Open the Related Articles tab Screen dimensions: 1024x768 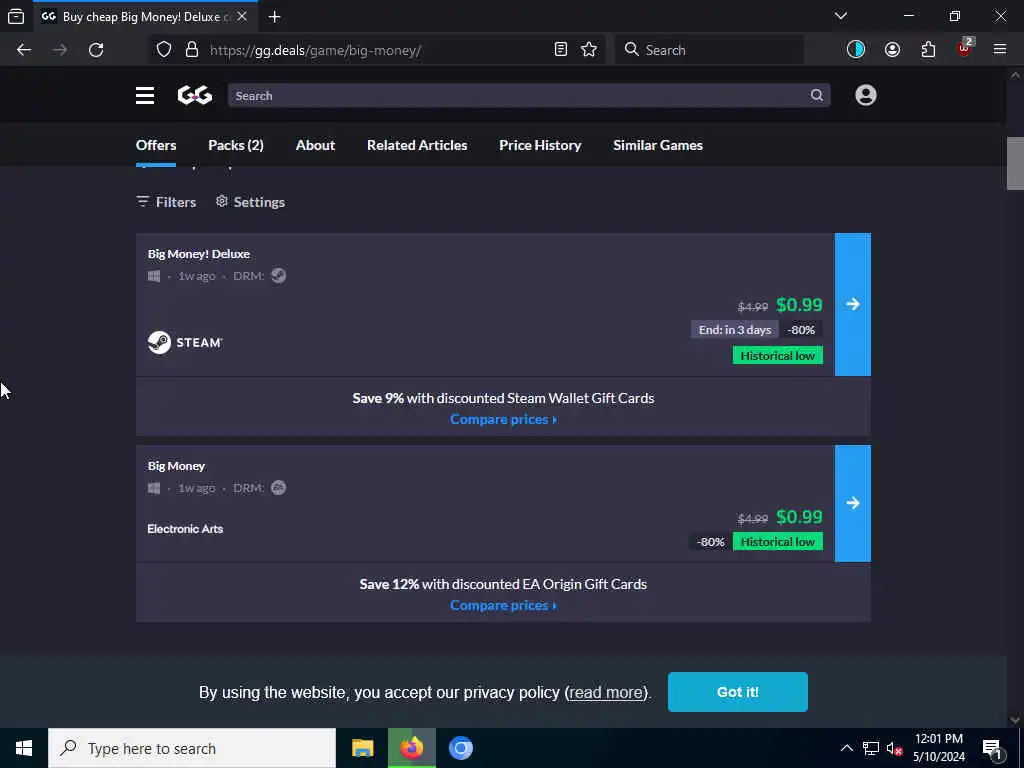coord(417,145)
